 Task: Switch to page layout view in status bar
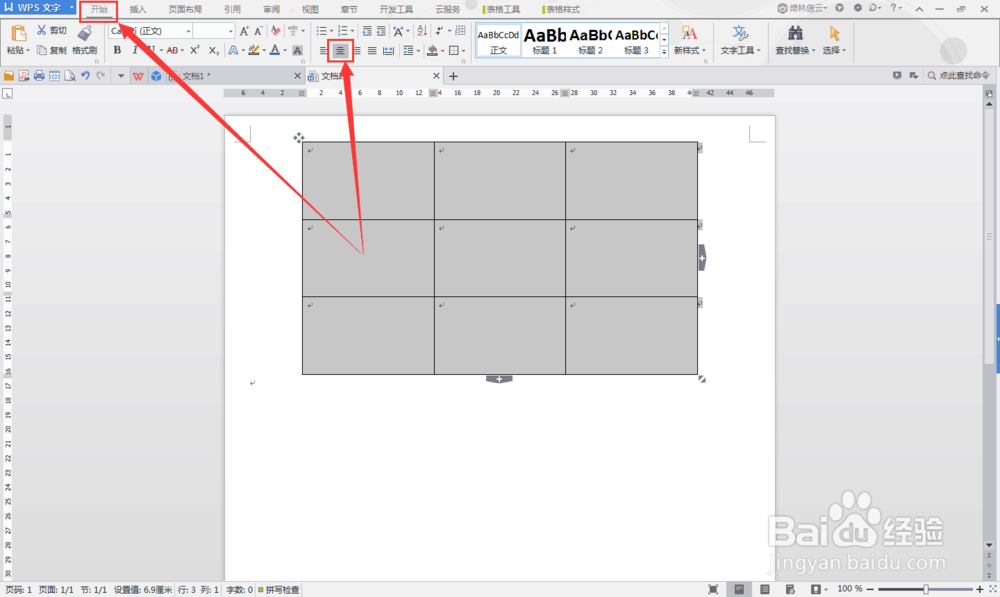pyautogui.click(x=739, y=589)
